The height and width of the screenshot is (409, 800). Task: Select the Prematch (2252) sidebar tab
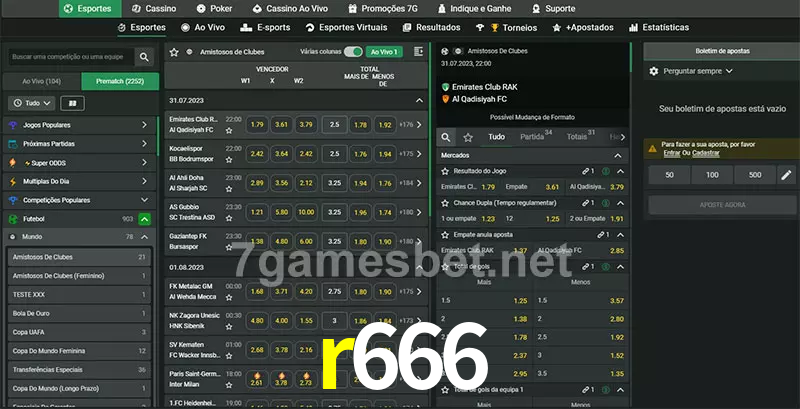[x=120, y=82]
